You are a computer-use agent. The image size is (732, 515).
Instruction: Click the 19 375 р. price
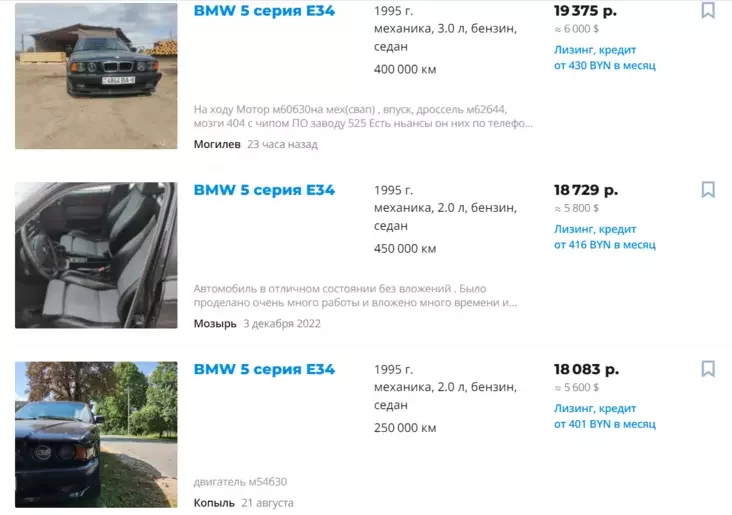pos(585,11)
